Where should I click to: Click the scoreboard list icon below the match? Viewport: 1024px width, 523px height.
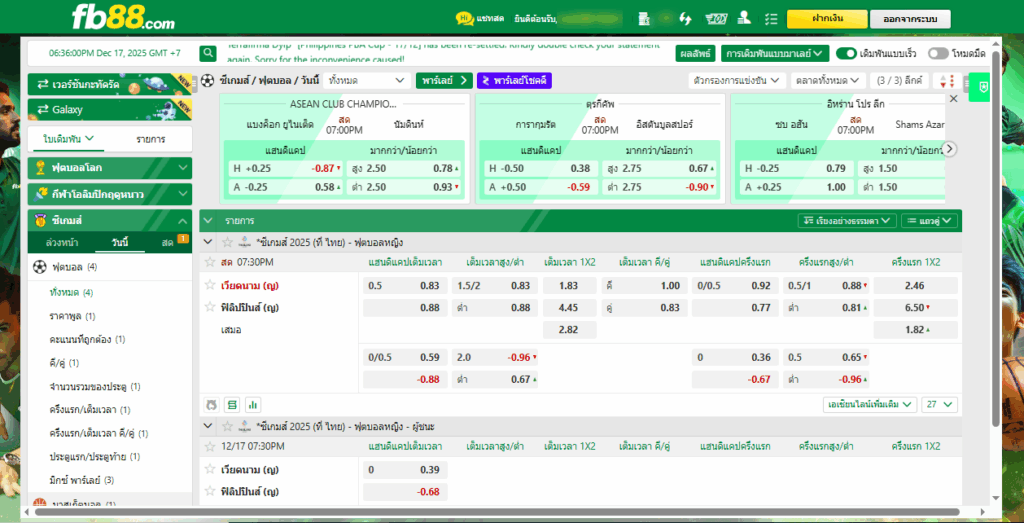[x=232, y=405]
